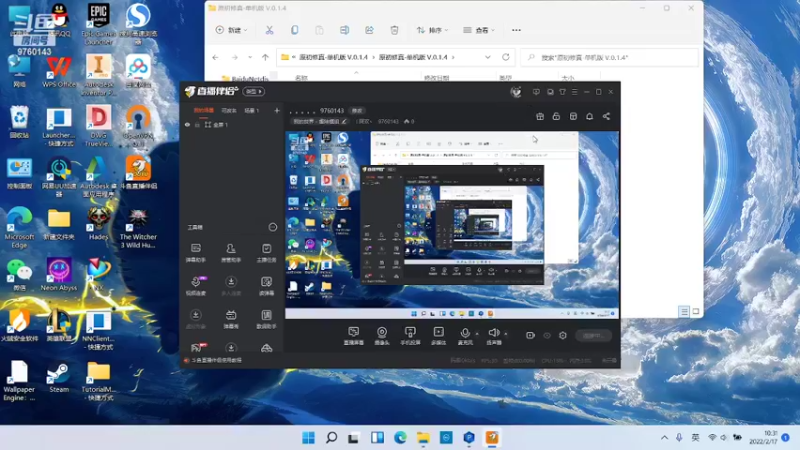
Task: Edit the live room title with the pencil icon
Action: pyautogui.click(x=344, y=121)
